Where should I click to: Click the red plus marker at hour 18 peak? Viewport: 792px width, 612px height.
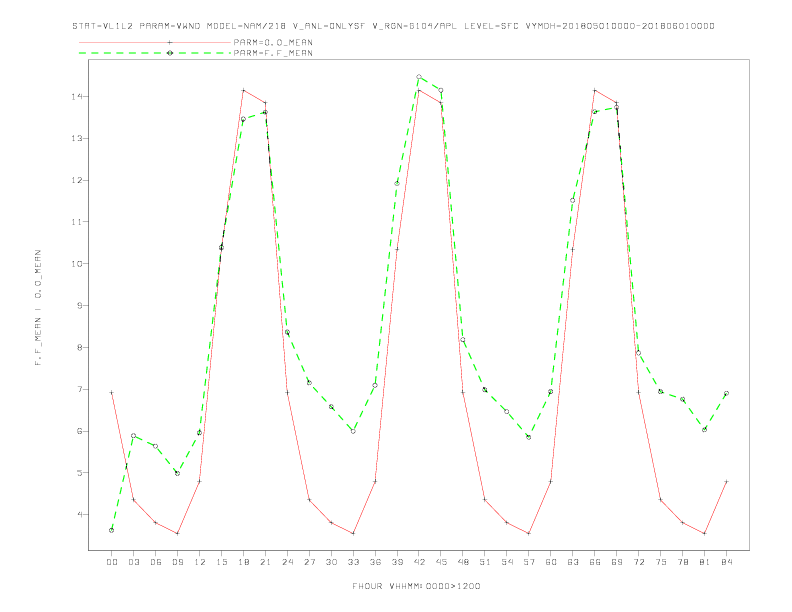click(243, 90)
